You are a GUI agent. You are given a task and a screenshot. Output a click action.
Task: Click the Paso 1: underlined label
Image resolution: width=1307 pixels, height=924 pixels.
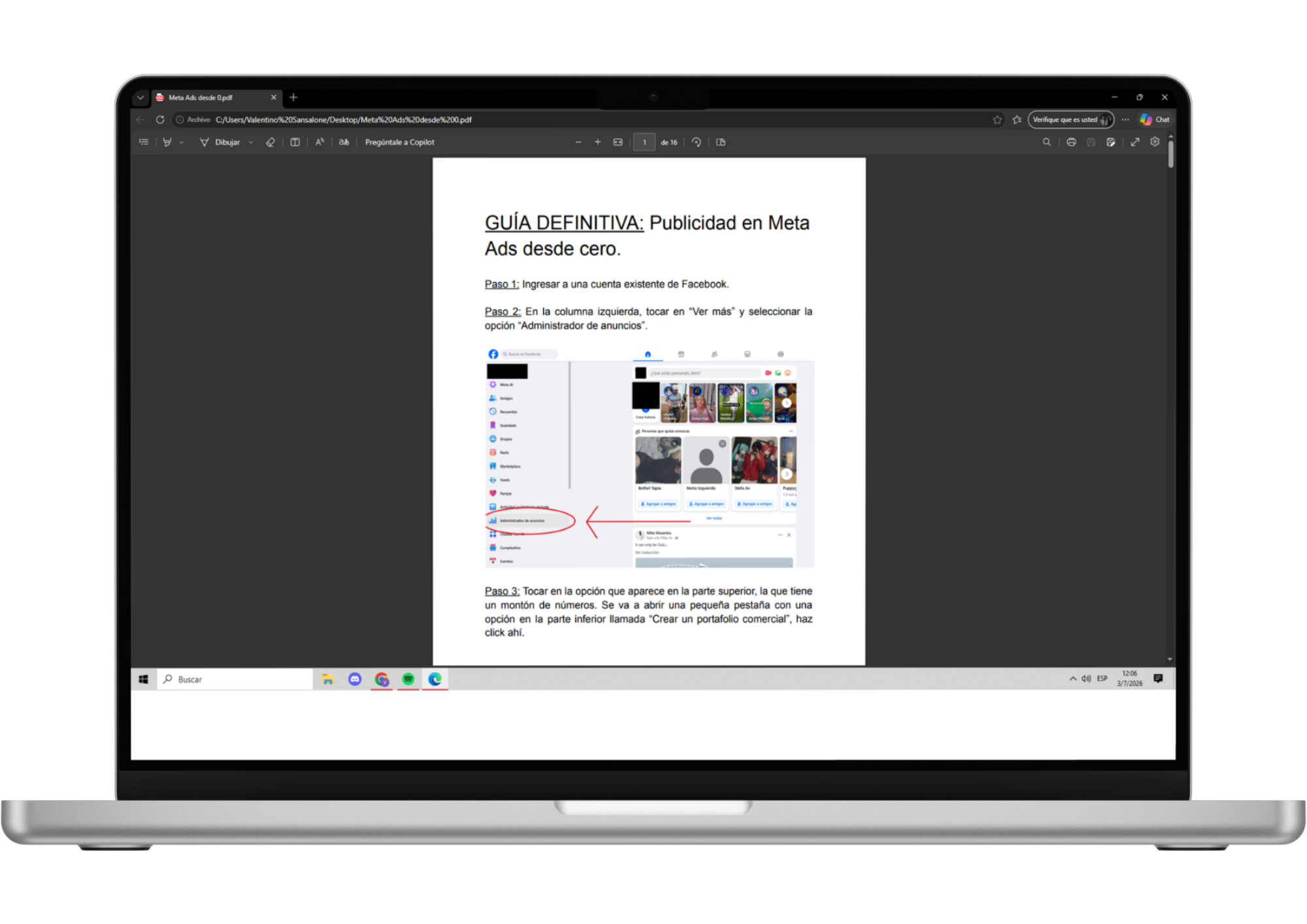click(x=502, y=284)
